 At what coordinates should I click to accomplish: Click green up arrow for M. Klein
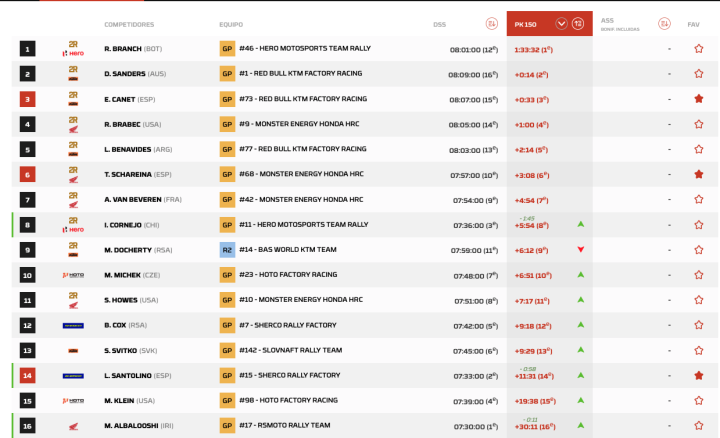[581, 400]
